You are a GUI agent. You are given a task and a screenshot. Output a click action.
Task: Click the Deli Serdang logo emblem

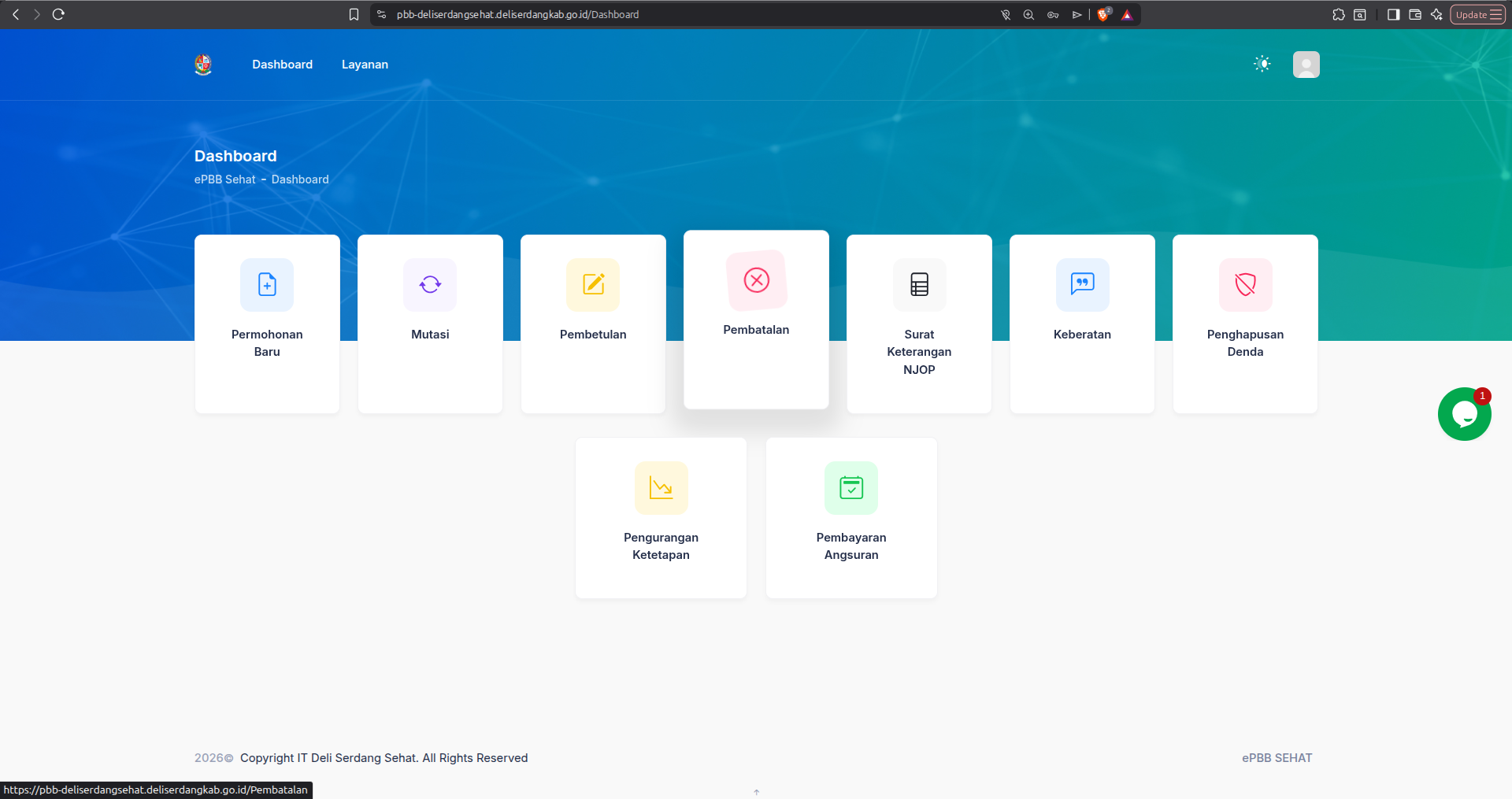click(x=203, y=65)
